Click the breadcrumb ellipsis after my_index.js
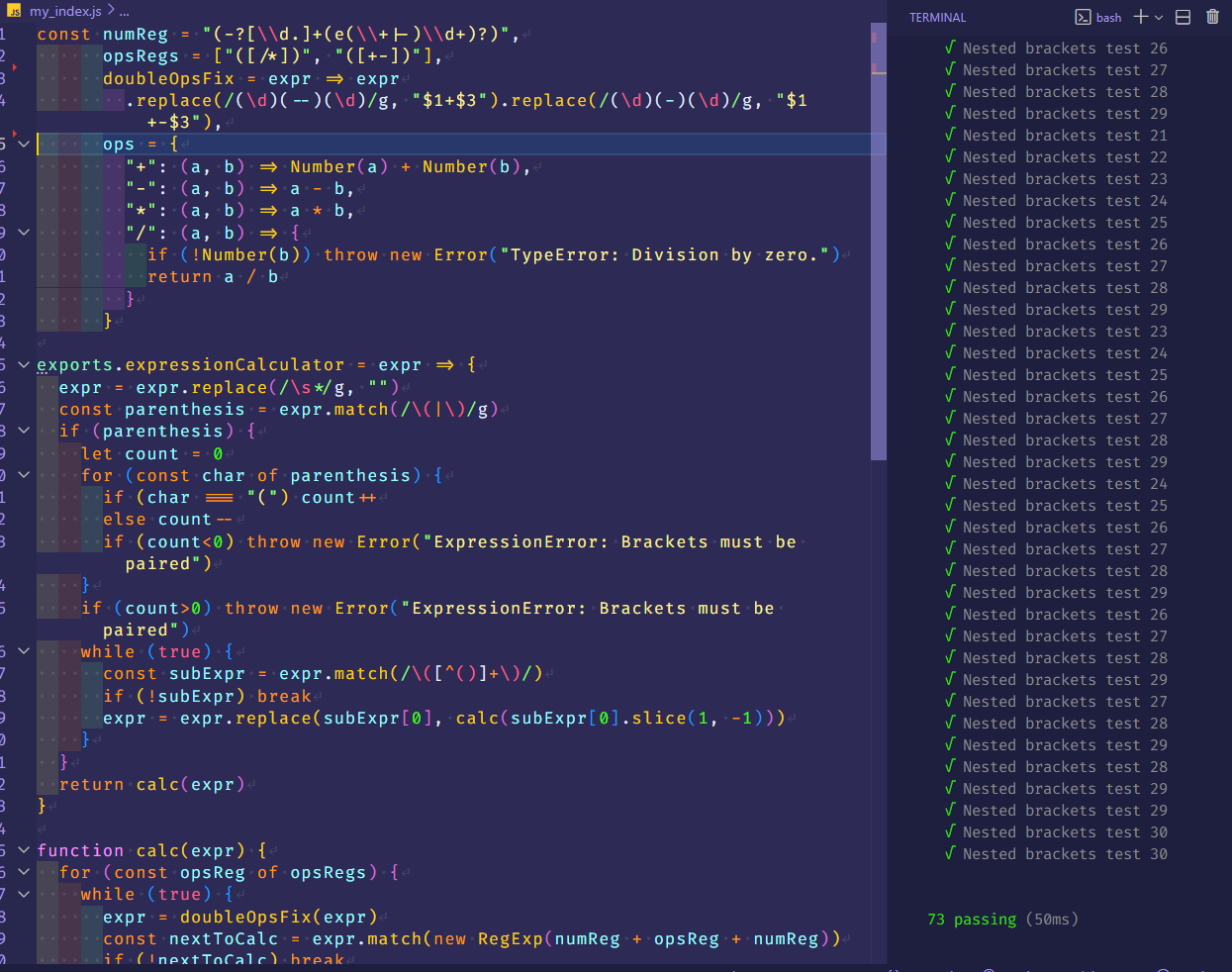The image size is (1232, 972). pos(124,11)
